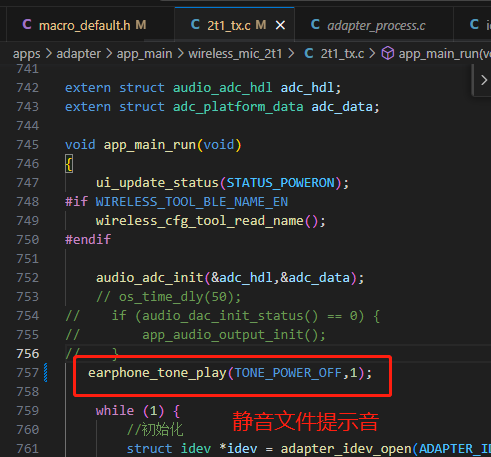Click the '#endif' directive on line 750
This screenshot has width=491, height=457.
[88, 240]
